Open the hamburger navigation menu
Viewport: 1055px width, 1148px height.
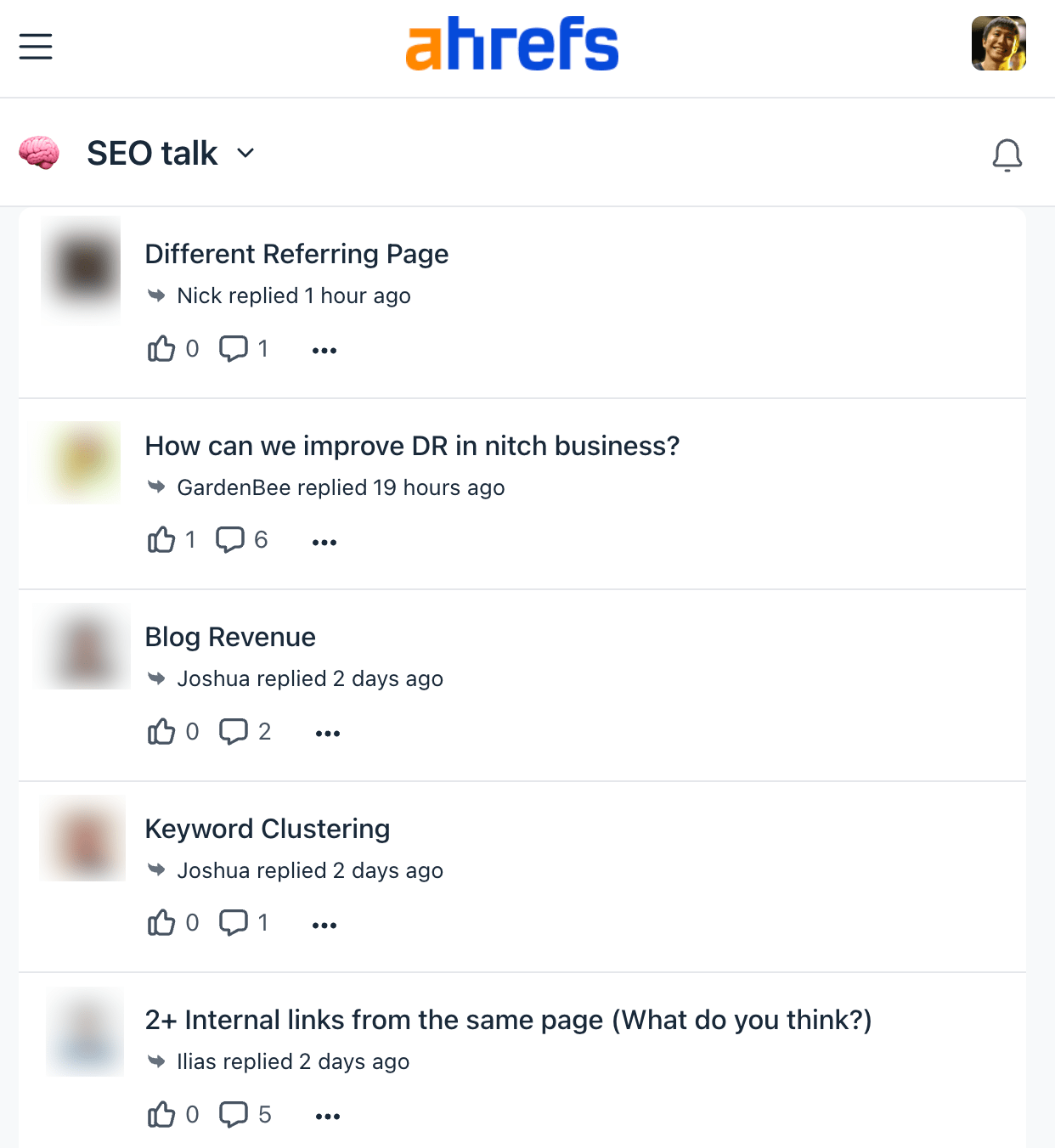point(35,47)
